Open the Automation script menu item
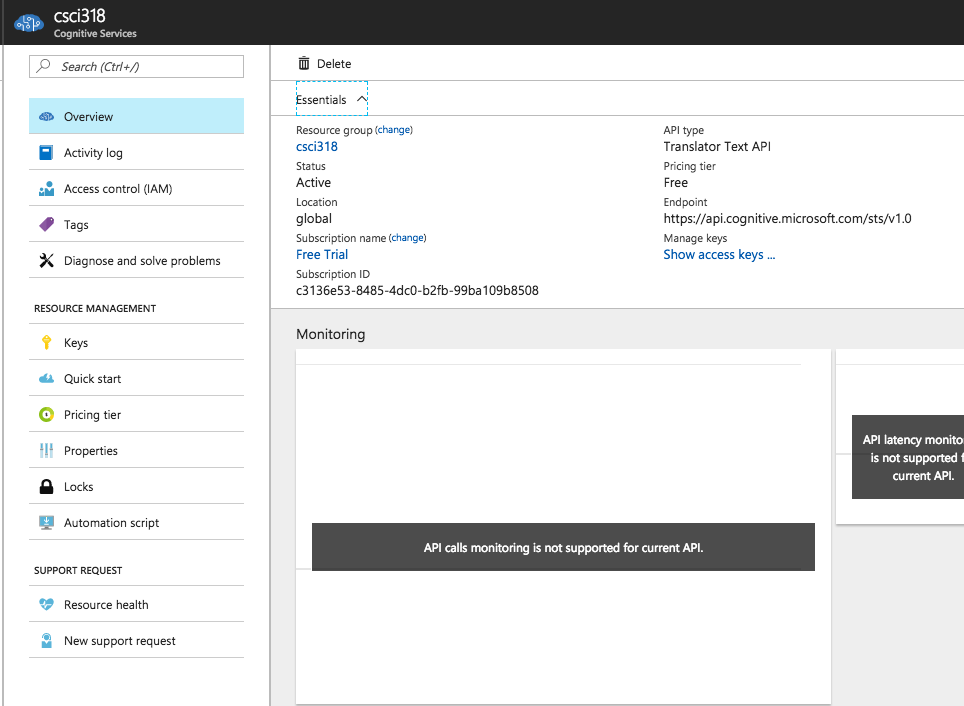Screen dimensions: 964x706 136,523
